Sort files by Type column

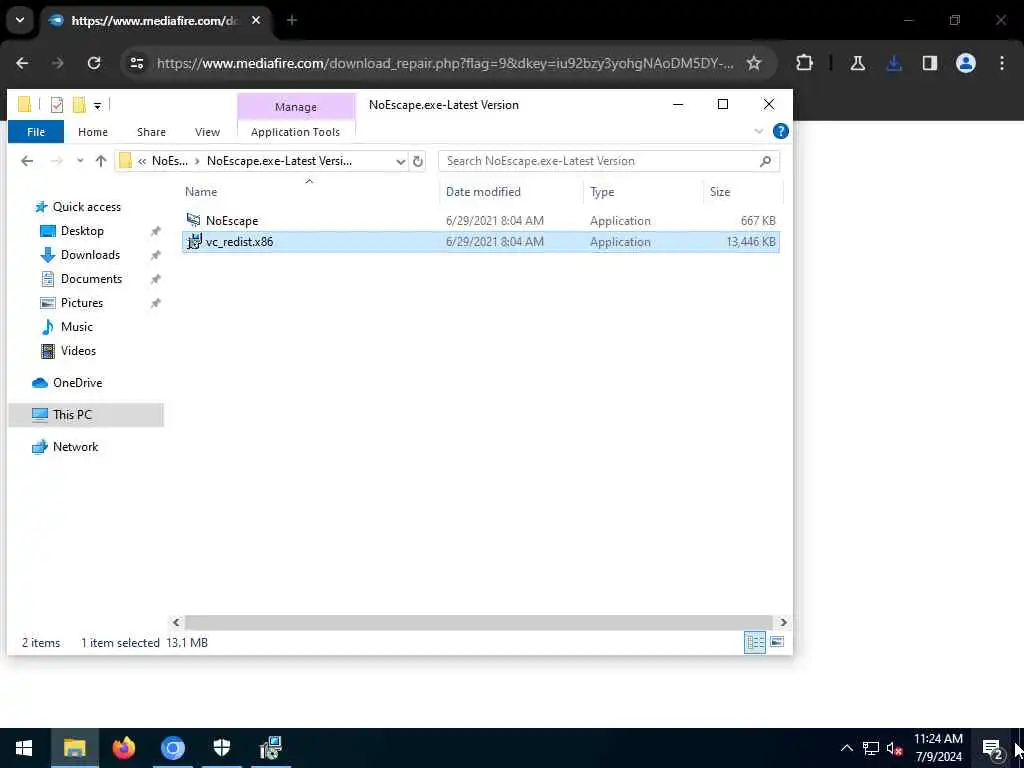[x=602, y=192]
